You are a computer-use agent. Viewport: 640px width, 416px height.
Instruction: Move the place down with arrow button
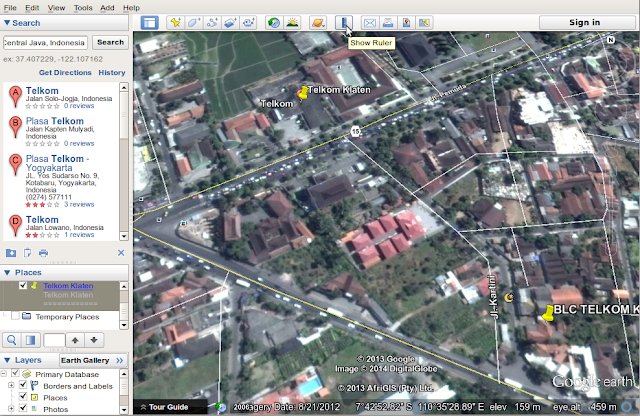click(x=94, y=340)
